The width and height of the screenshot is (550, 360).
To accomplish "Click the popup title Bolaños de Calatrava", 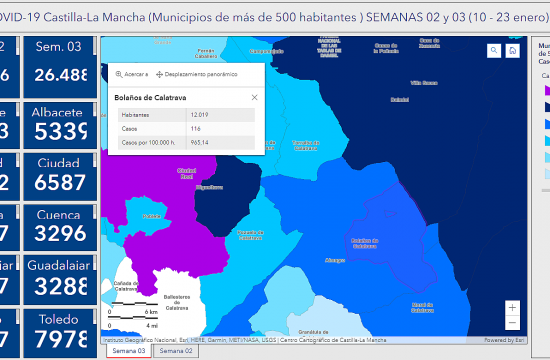I will pyautogui.click(x=150, y=98).
